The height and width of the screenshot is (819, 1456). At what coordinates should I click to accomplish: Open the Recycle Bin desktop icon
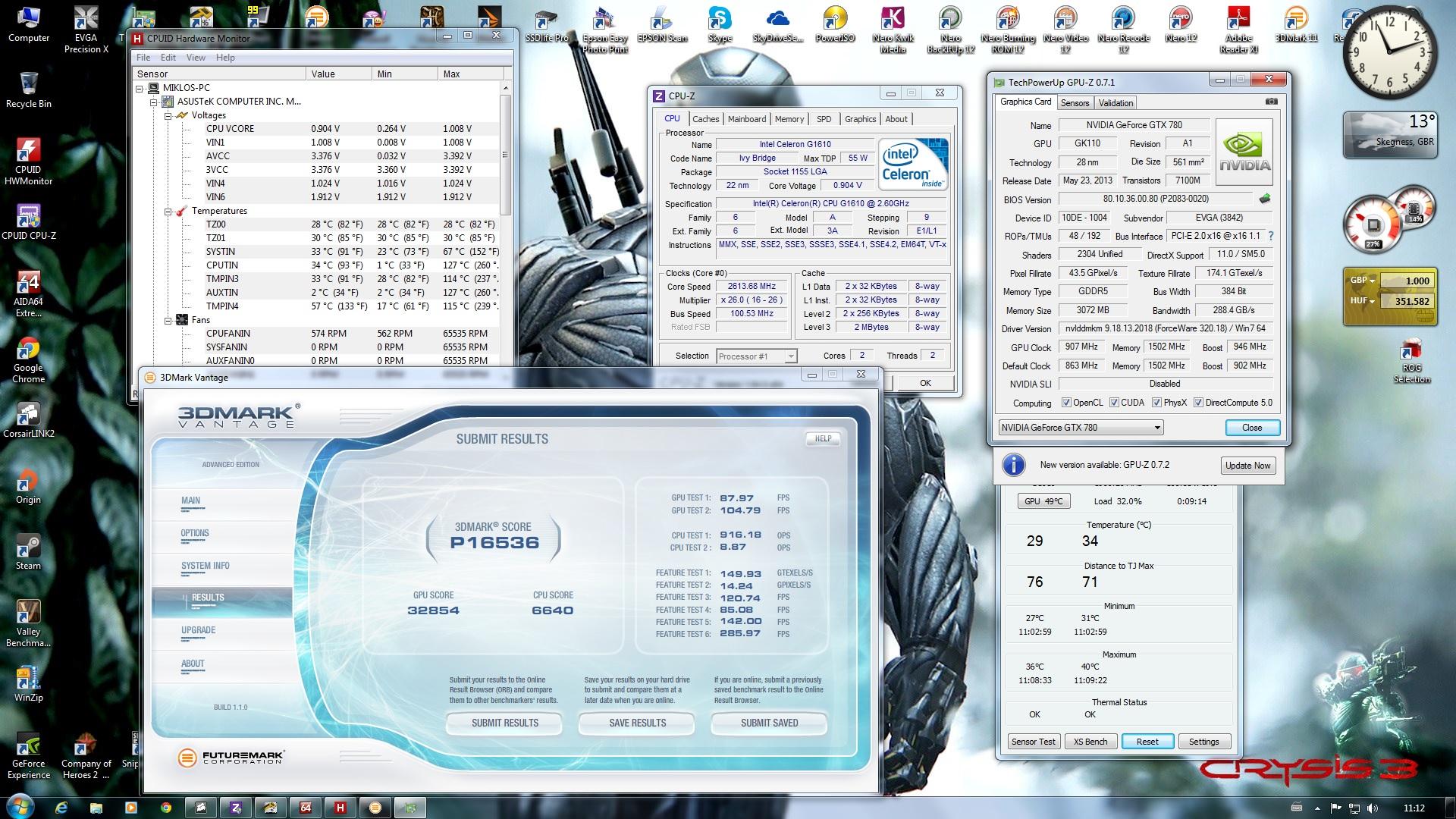[29, 89]
